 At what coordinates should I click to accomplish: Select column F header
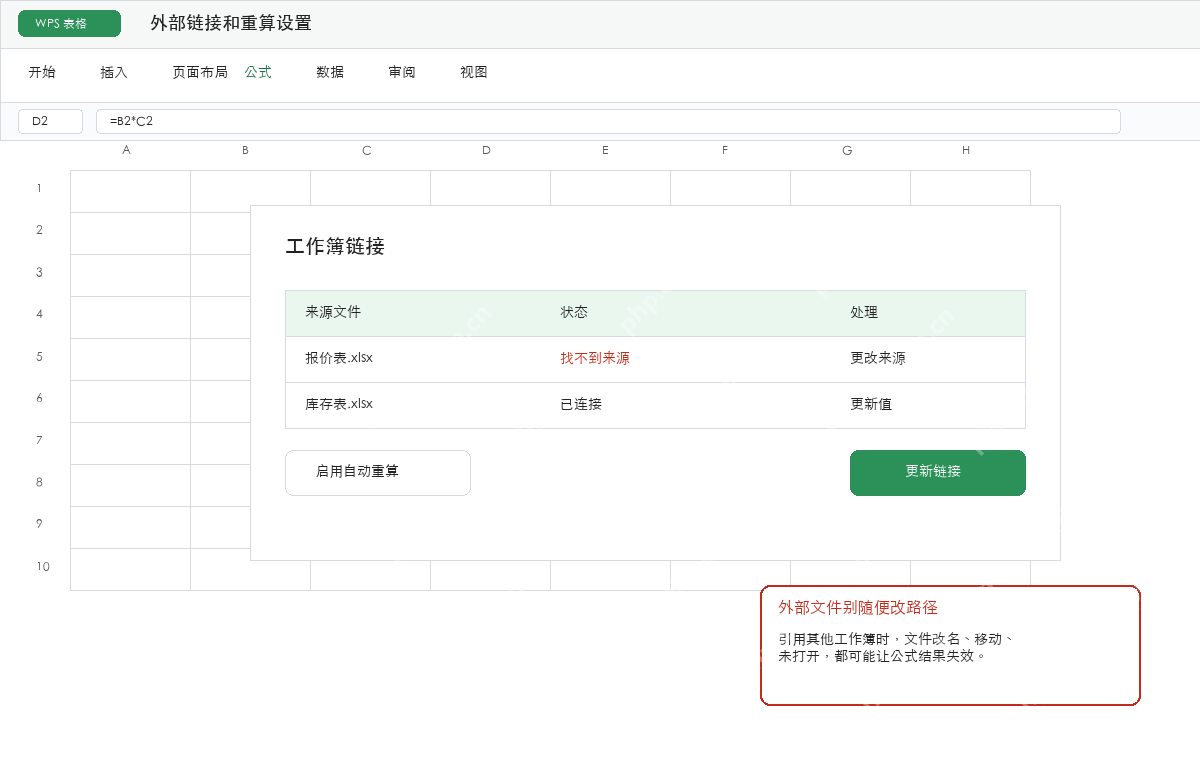tap(726, 150)
